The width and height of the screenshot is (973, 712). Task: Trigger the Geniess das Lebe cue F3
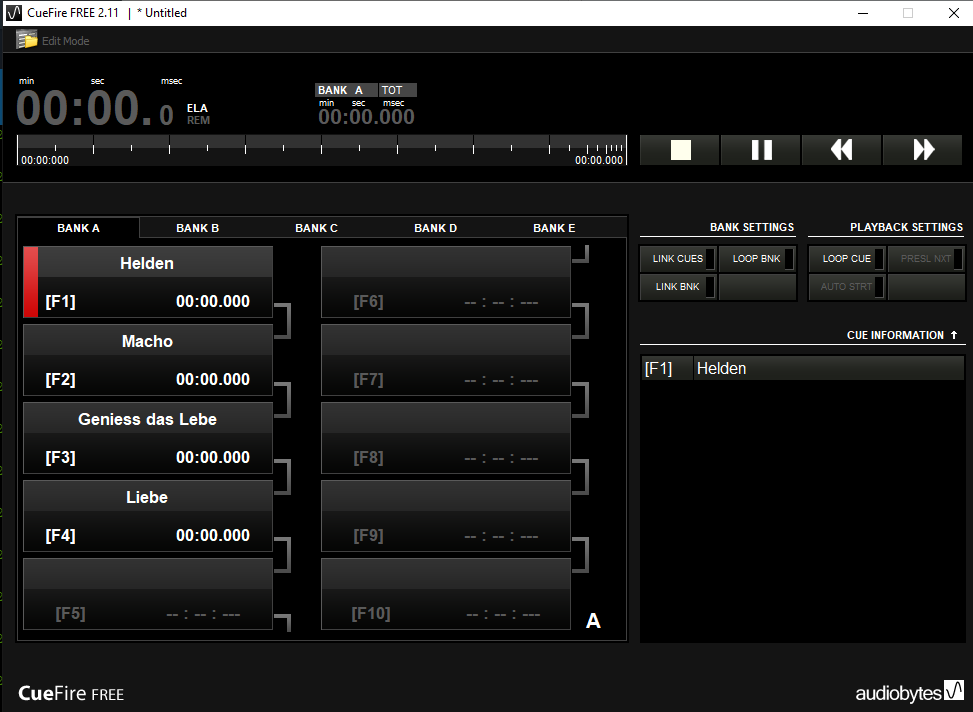148,438
